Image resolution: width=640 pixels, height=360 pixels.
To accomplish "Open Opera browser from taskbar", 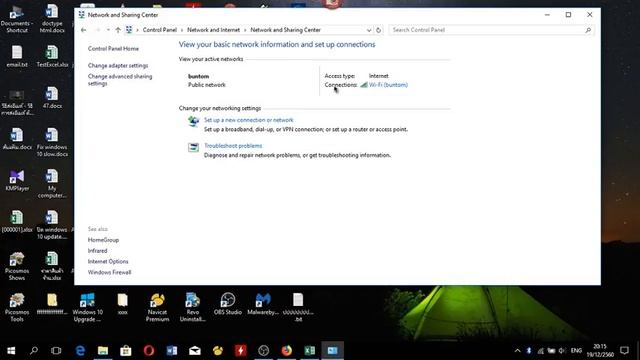I will point(149,351).
